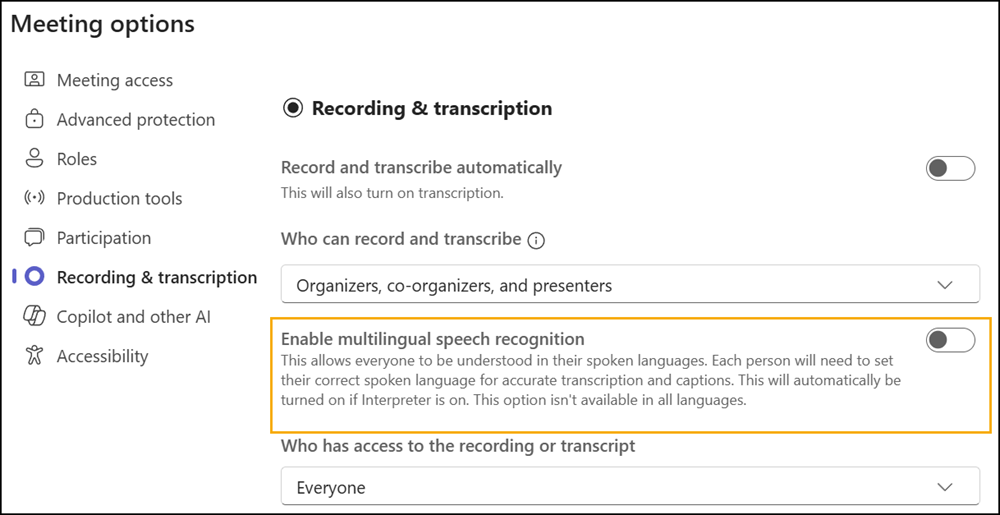Click the Copilot and other AI icon
Image resolution: width=1000 pixels, height=515 pixels.
pos(35,317)
